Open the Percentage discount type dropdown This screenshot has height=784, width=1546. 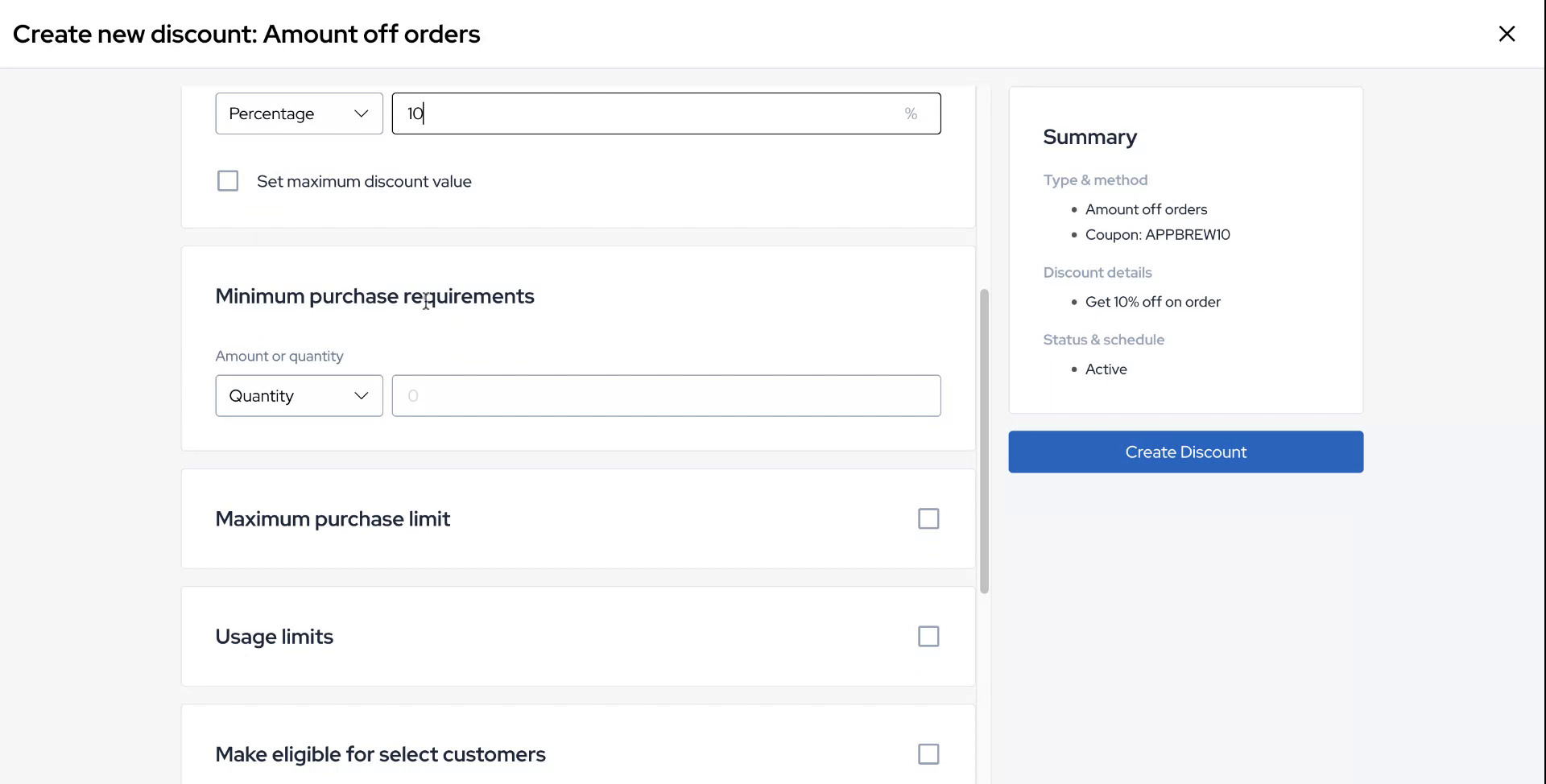(299, 113)
